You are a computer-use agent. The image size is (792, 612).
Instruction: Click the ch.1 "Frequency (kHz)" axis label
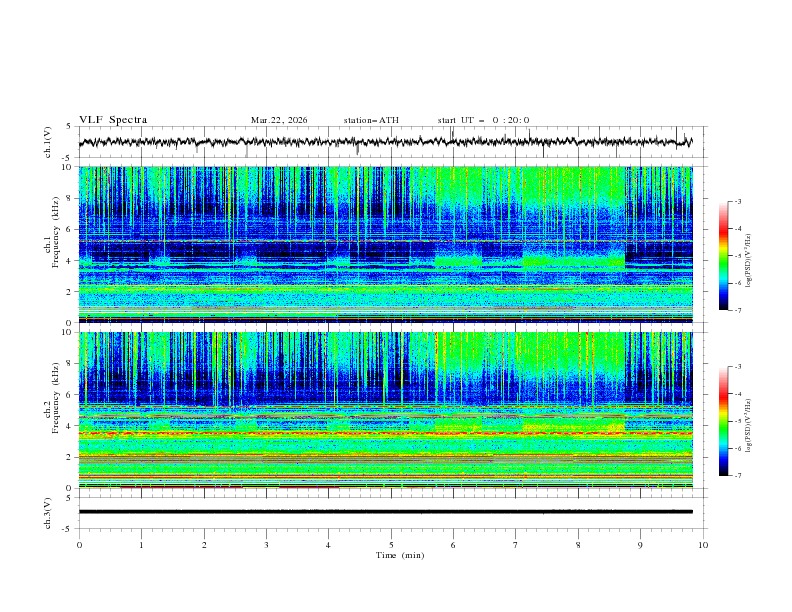[56, 232]
